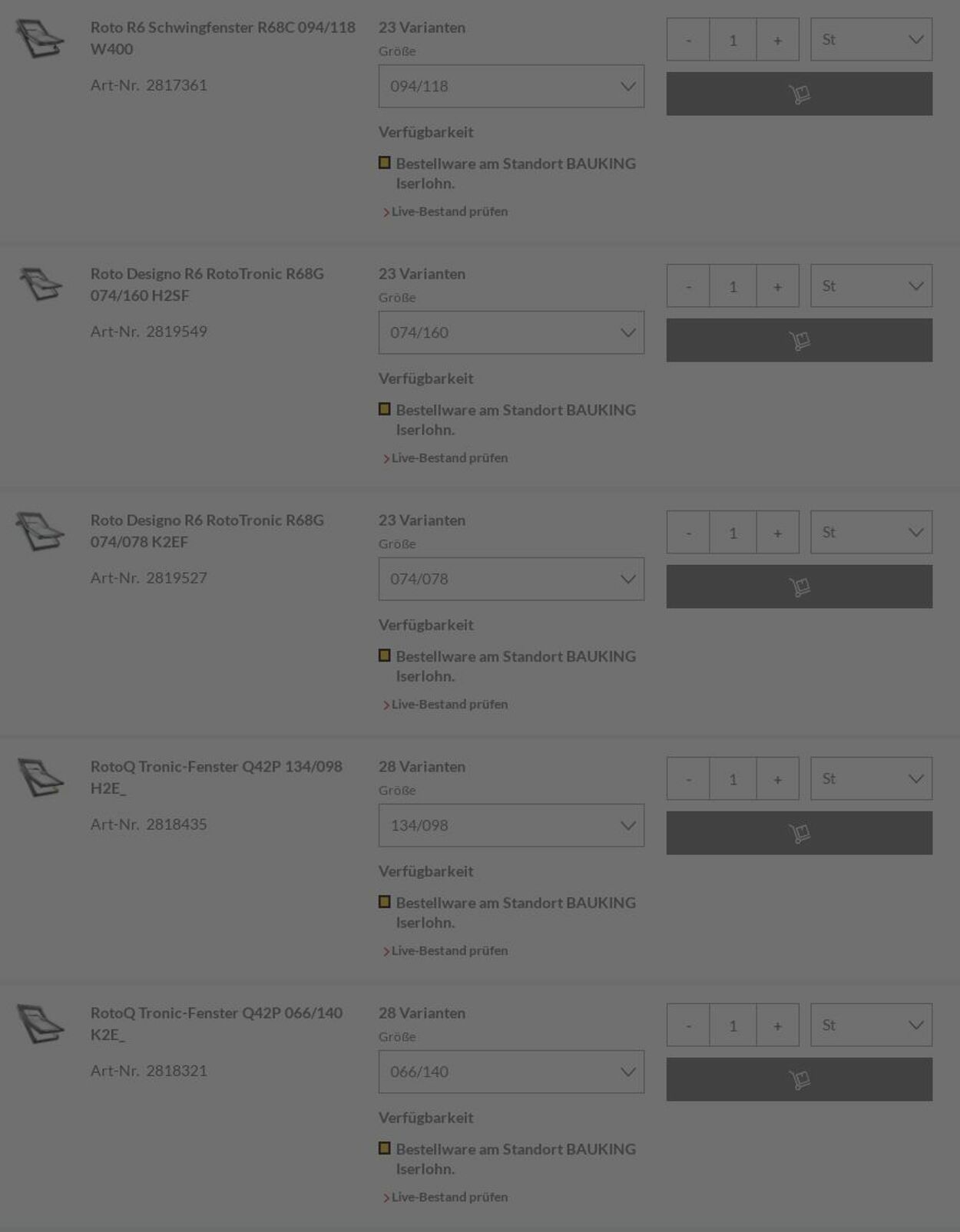The height and width of the screenshot is (1232, 960).
Task: Expand the 094/118 size dropdown
Action: click(511, 86)
